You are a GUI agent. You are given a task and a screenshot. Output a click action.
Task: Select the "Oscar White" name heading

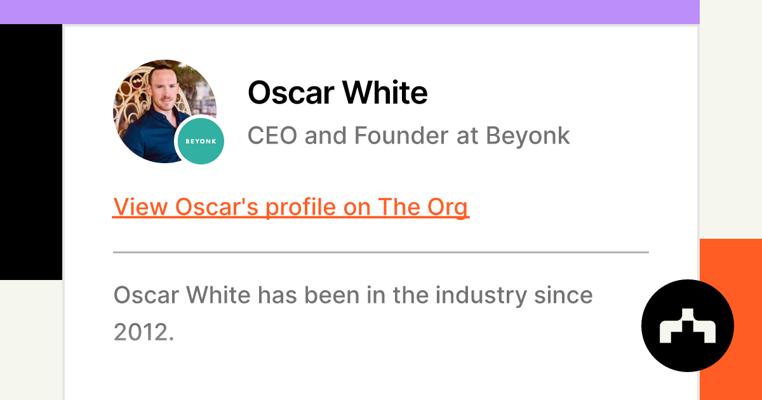click(337, 92)
